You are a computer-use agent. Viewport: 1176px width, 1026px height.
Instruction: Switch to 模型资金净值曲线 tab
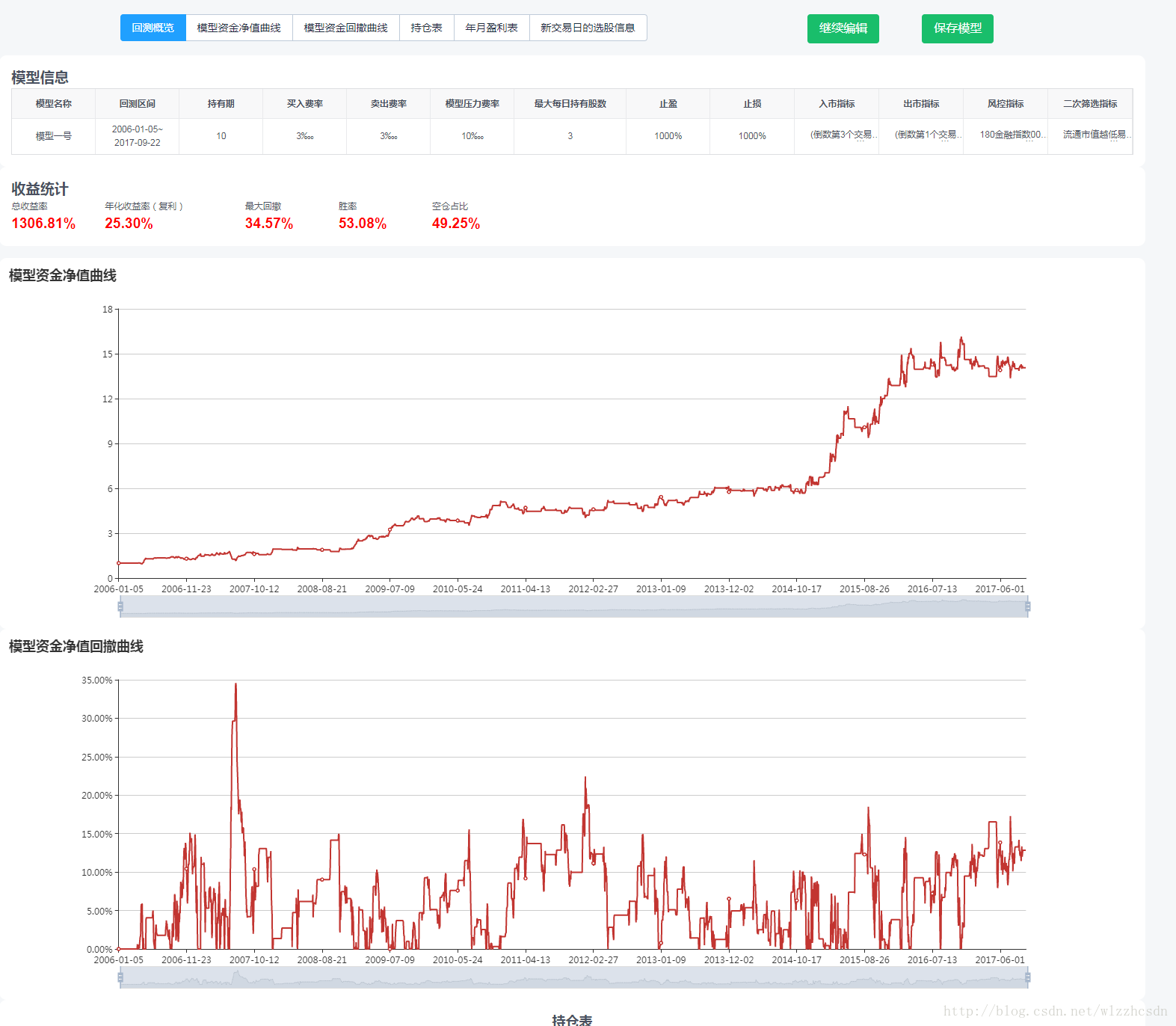click(x=239, y=28)
